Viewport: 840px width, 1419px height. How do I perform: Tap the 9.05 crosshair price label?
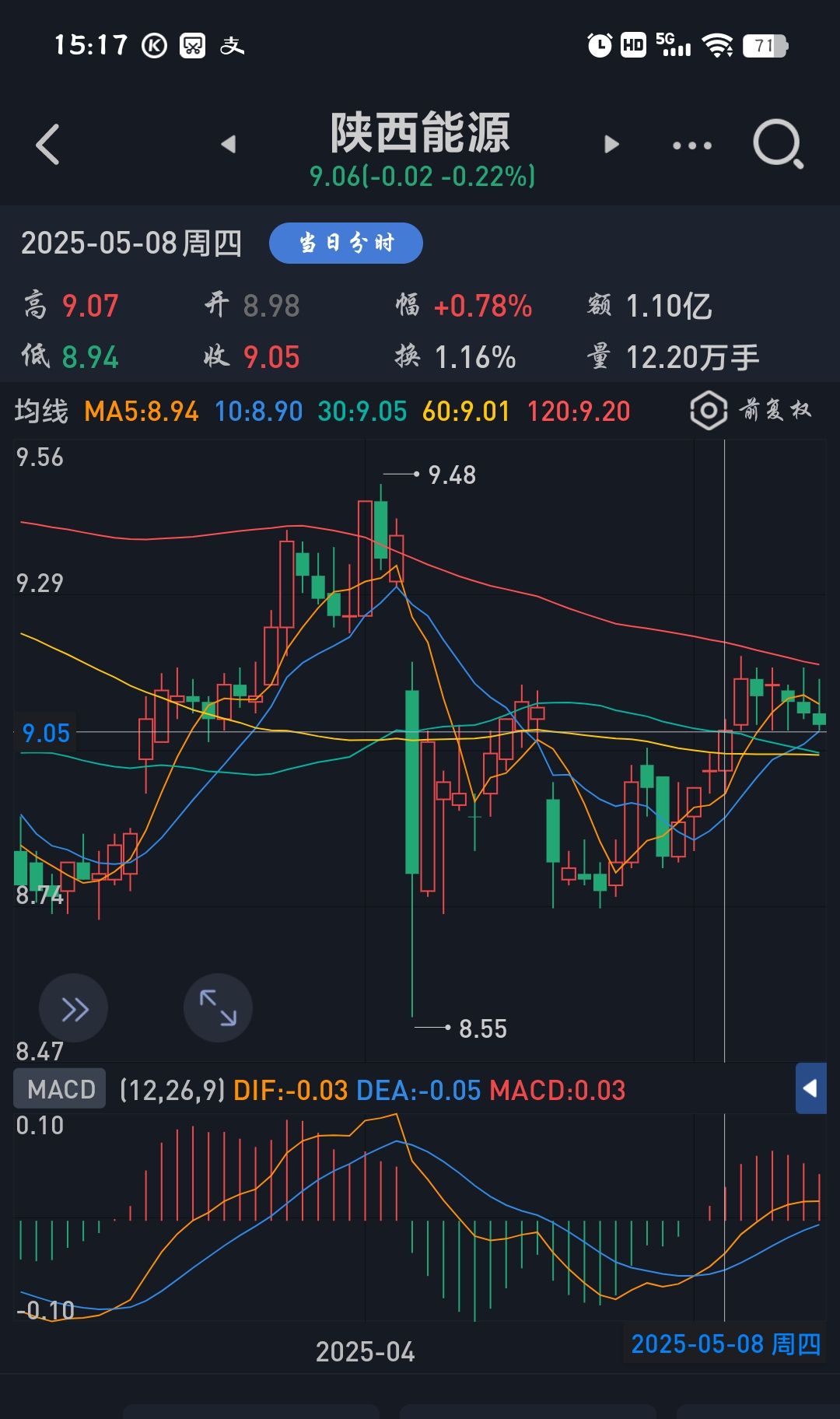pyautogui.click(x=46, y=733)
